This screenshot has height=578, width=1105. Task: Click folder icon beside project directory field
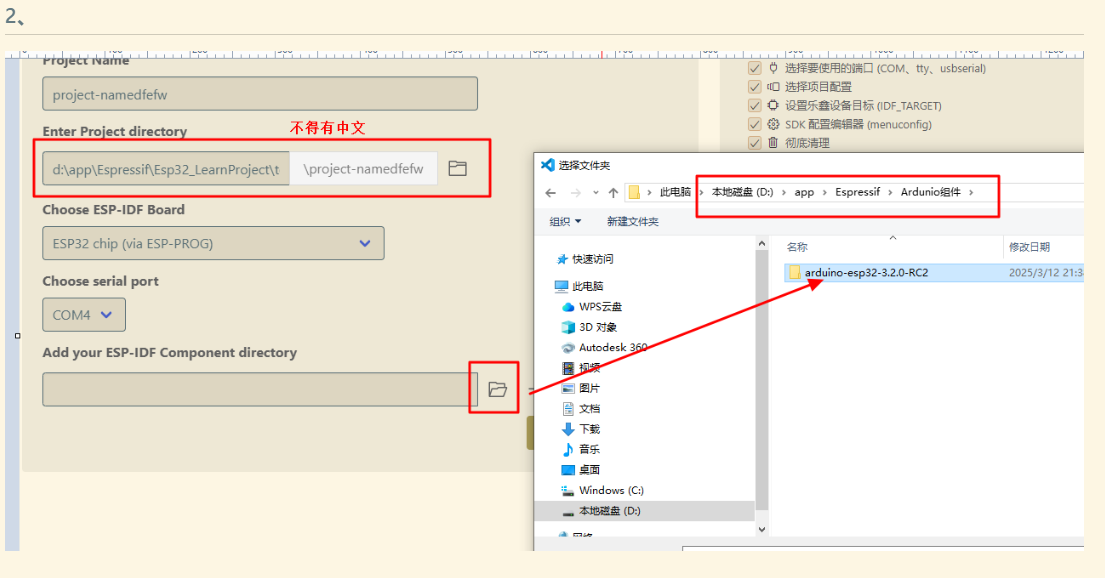point(458,167)
